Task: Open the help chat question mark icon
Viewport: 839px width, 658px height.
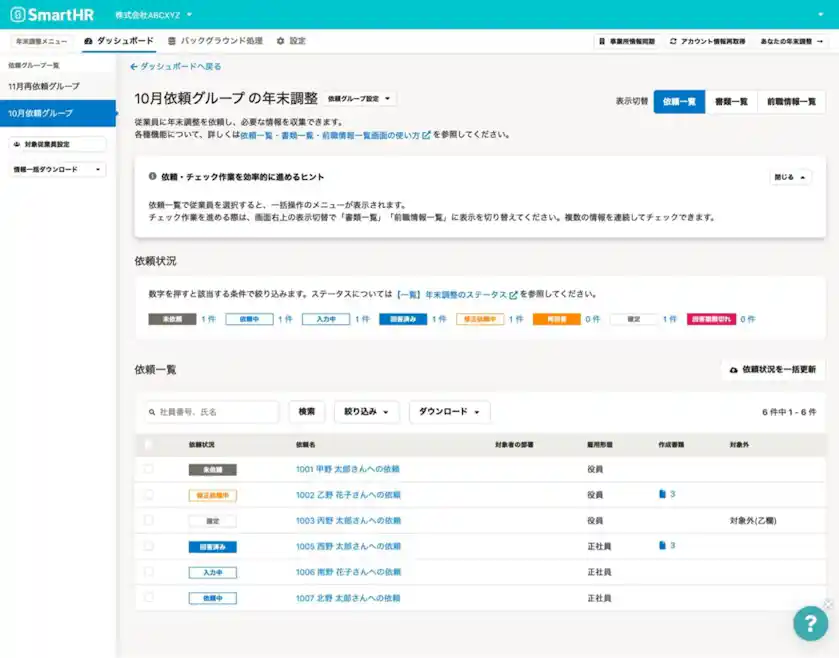Action: pos(810,624)
